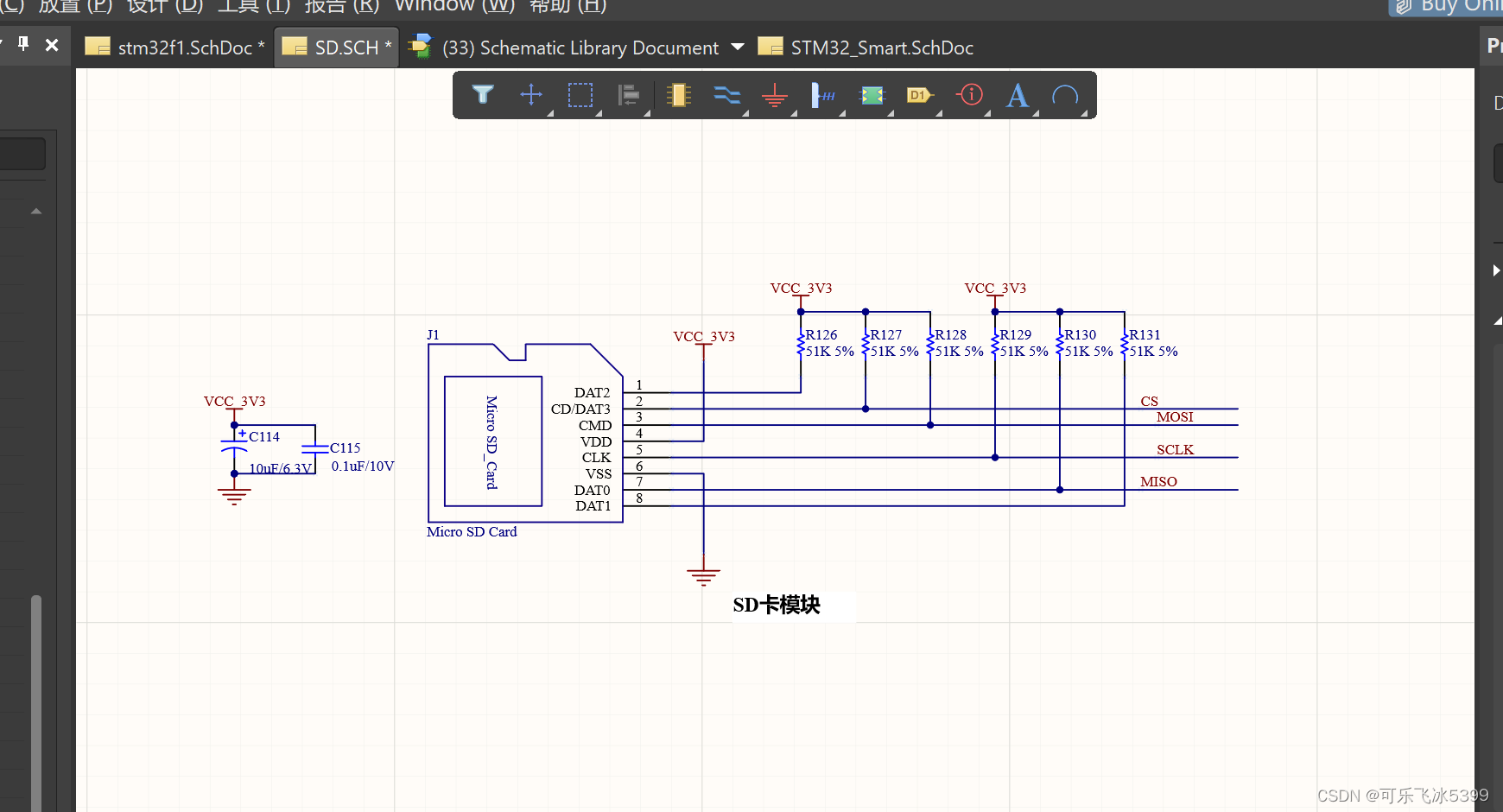
Task: Switch to the stm32f1.SchDoc tab
Action: [x=174, y=48]
